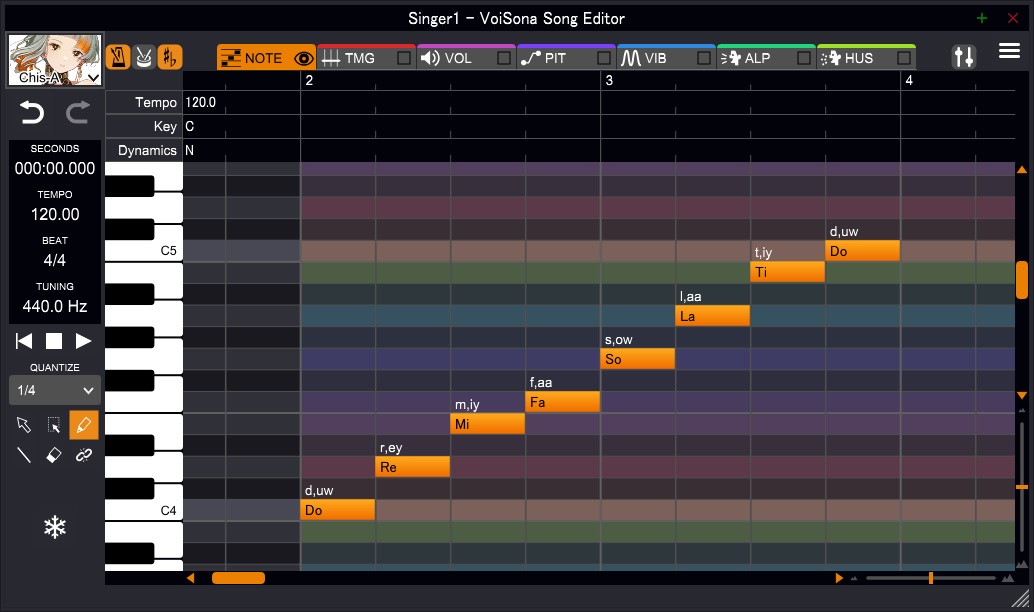
Task: Switch to the PIT tab
Action: 566,57
